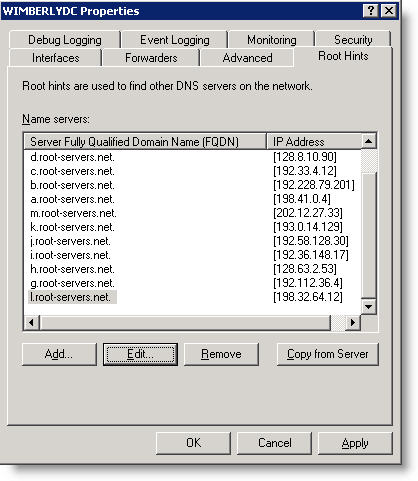Open the Event Logging tab
Screen dimensions: 418x481
[x=175, y=40]
